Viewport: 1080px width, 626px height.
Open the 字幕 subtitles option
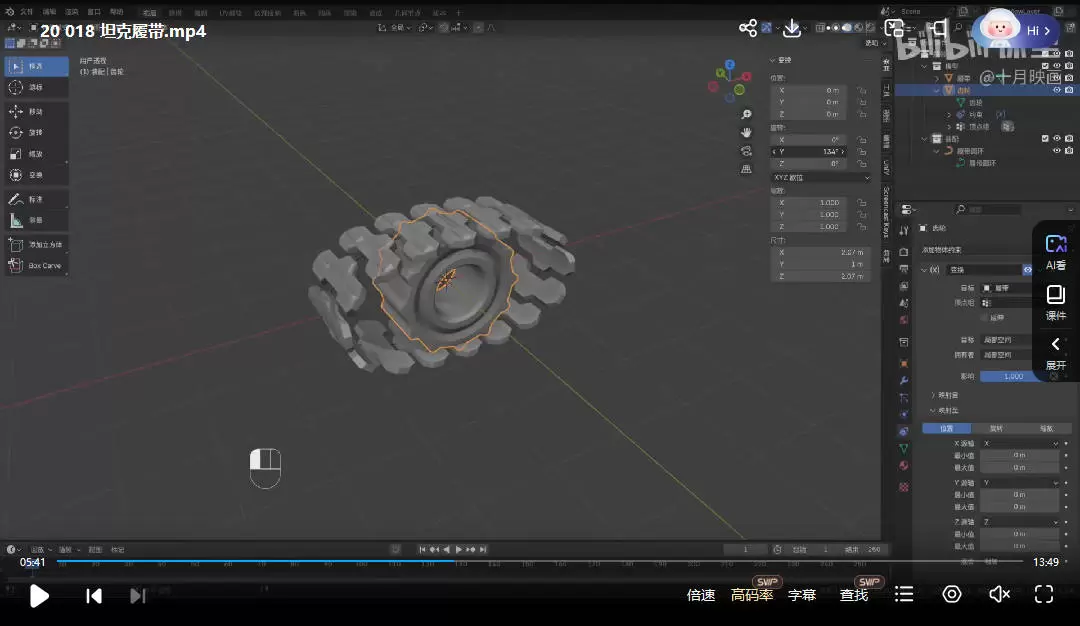pyautogui.click(x=802, y=595)
